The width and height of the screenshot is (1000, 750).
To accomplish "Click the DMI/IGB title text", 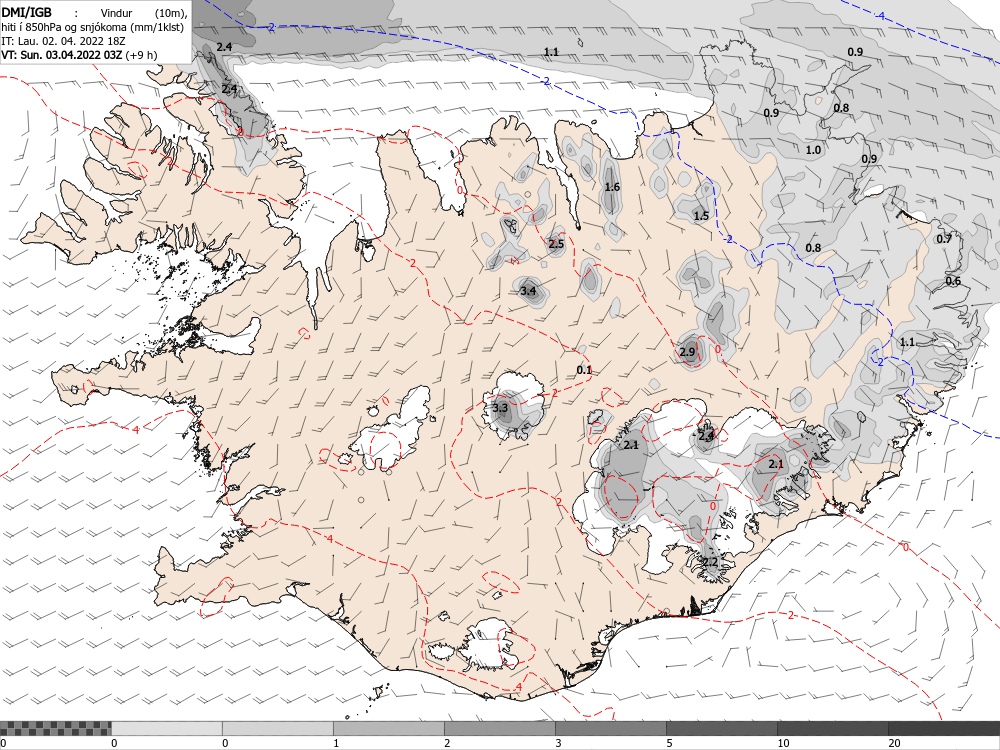I will [x=27, y=12].
